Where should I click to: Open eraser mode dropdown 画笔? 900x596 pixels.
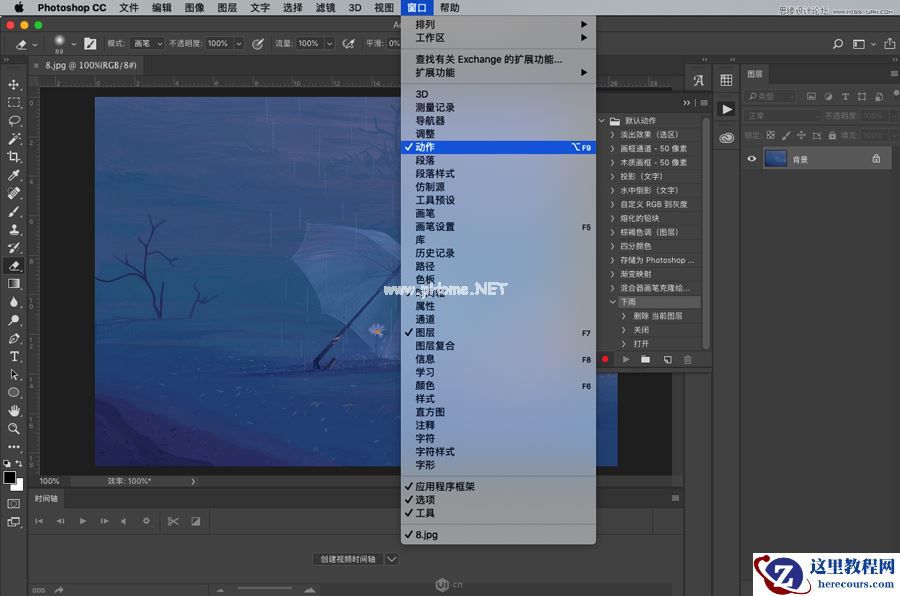tap(147, 44)
